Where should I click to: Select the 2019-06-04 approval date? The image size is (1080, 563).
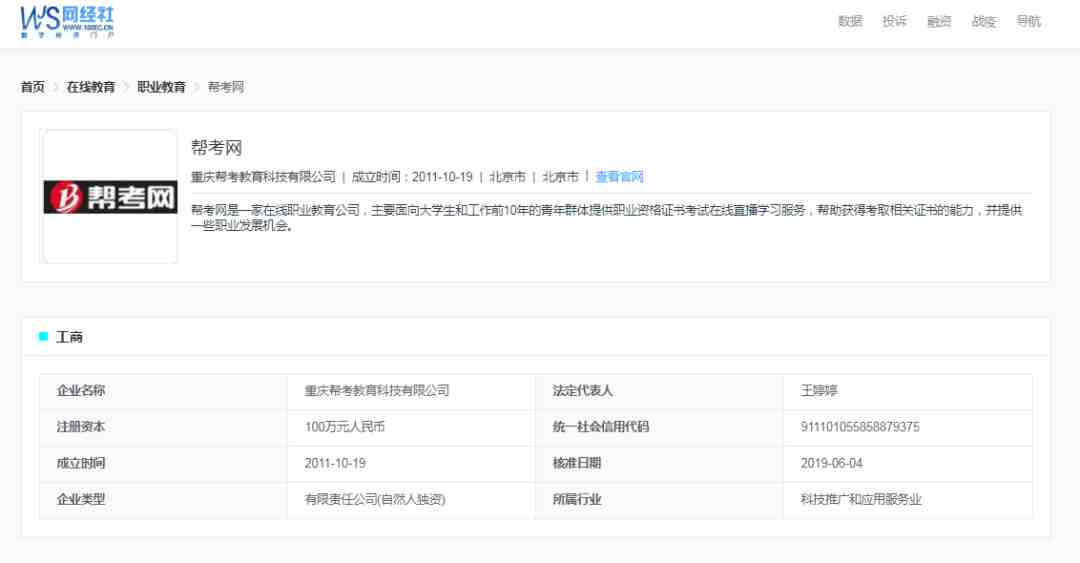click(x=831, y=463)
